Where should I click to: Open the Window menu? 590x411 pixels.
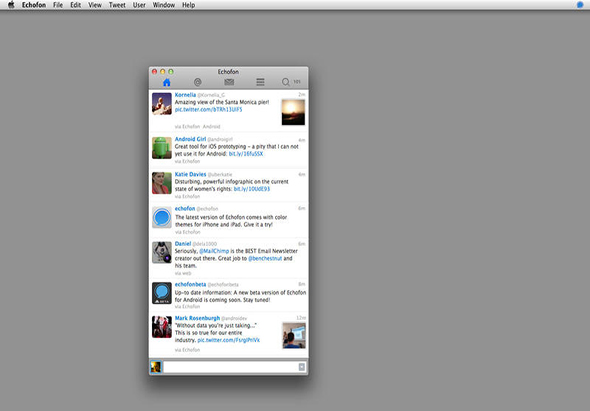pos(164,5)
